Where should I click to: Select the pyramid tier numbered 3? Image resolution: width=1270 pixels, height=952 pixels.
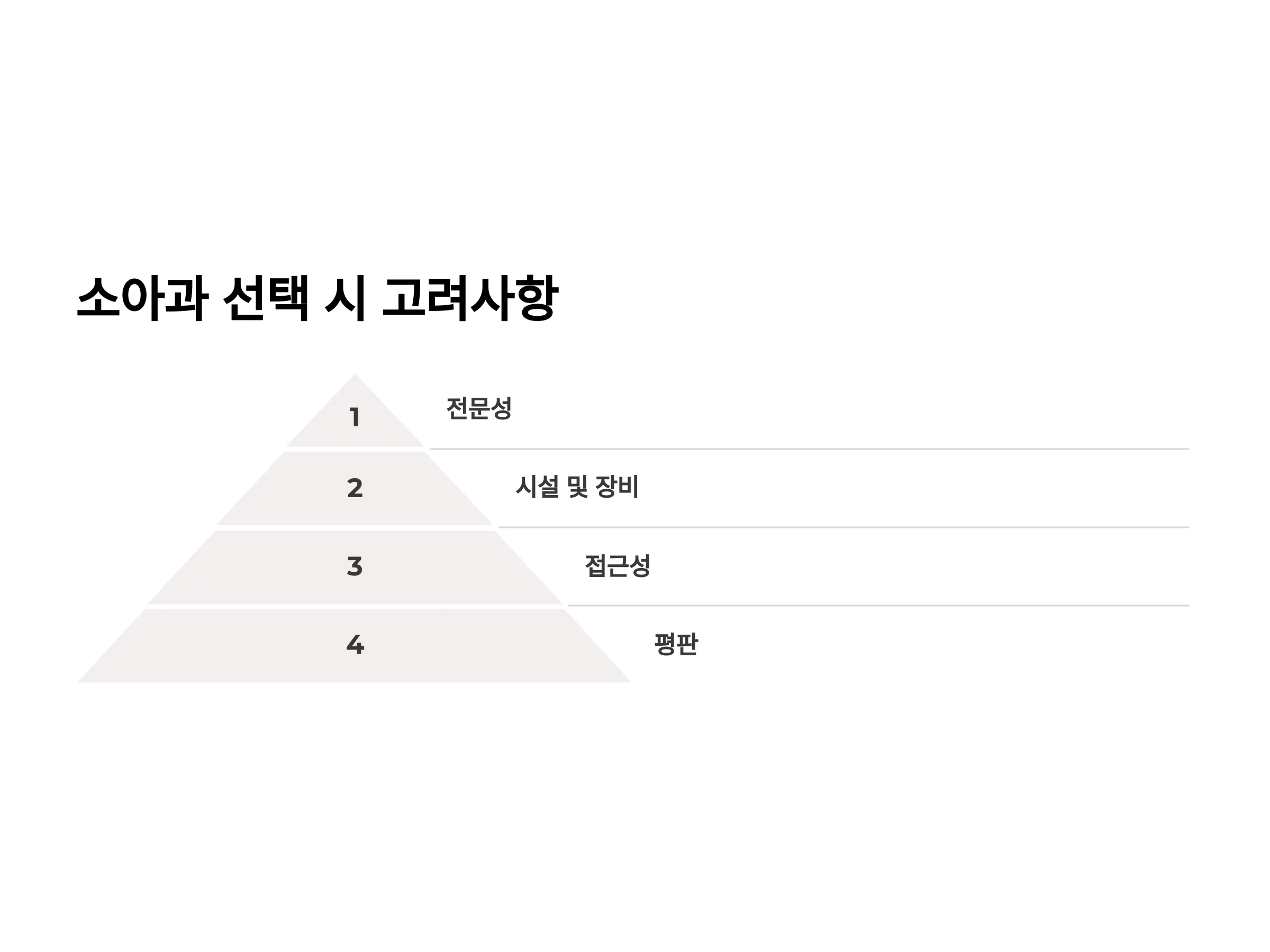(x=355, y=567)
